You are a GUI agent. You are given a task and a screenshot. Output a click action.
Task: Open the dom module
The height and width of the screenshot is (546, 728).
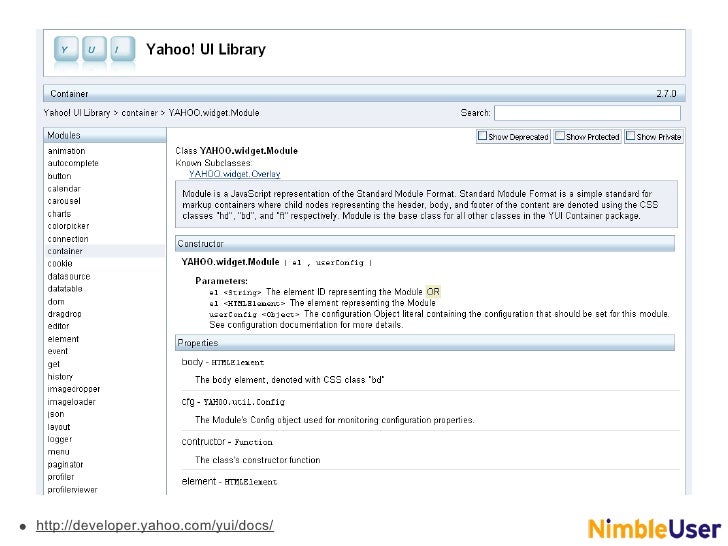point(56,302)
